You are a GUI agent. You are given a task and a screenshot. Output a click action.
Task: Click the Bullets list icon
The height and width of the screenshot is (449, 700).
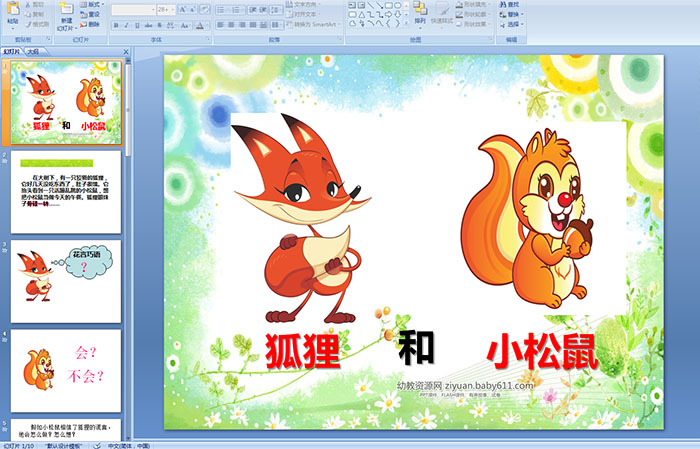coord(223,10)
